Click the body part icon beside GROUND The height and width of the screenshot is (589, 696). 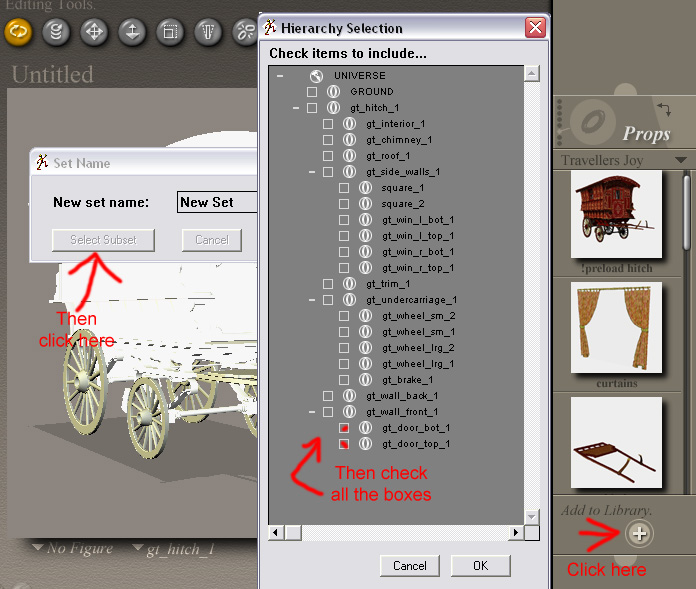pyautogui.click(x=333, y=92)
